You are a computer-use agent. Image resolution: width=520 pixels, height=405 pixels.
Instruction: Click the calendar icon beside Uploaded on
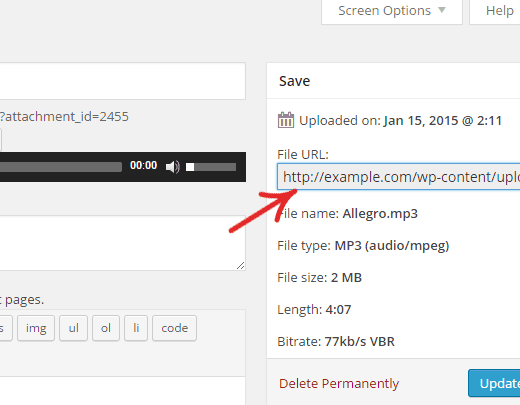pyautogui.click(x=286, y=120)
